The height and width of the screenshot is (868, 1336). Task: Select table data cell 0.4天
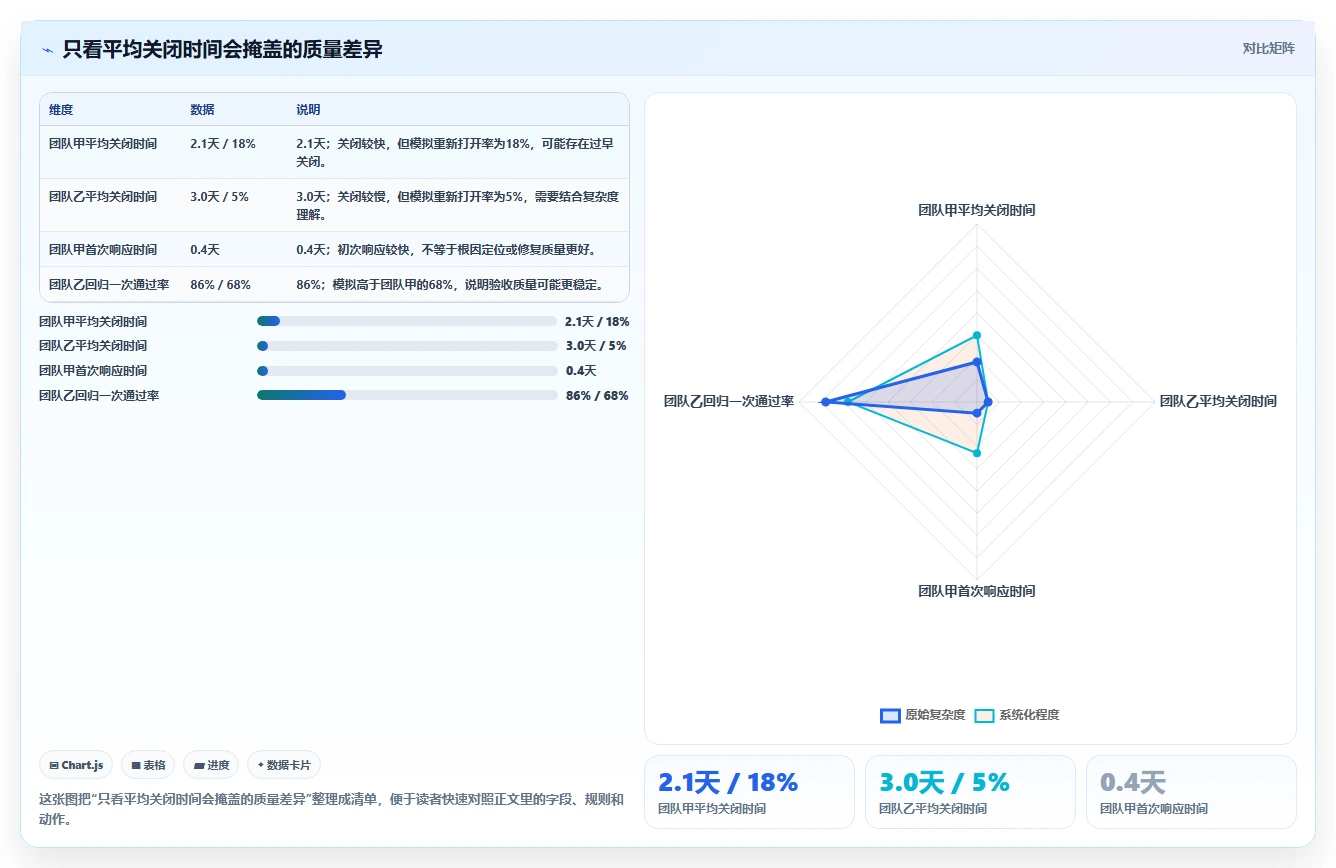(205, 250)
